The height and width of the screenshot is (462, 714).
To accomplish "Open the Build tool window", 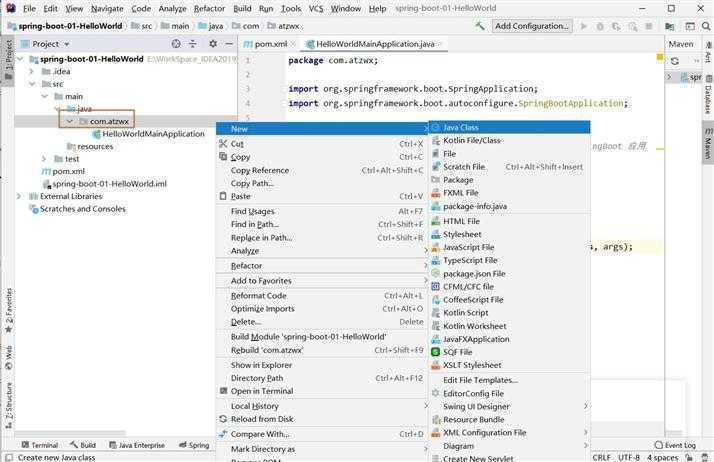I will pyautogui.click(x=83, y=445).
